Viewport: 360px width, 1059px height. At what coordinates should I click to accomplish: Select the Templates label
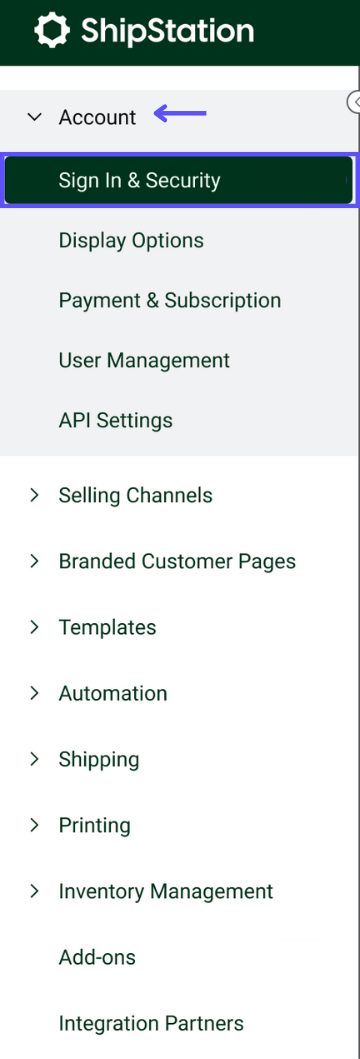[107, 627]
